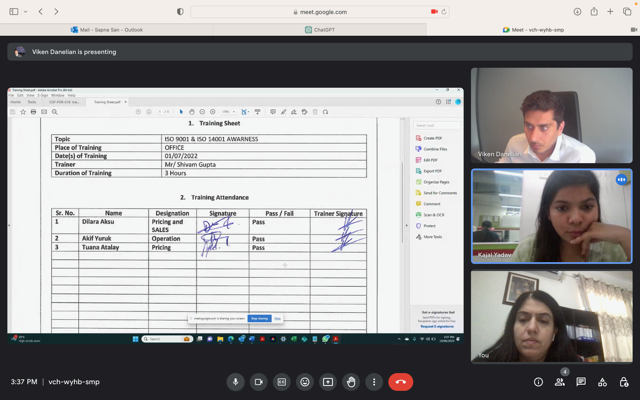Mute the microphone in Meet
The width and height of the screenshot is (640, 400).
(236, 382)
